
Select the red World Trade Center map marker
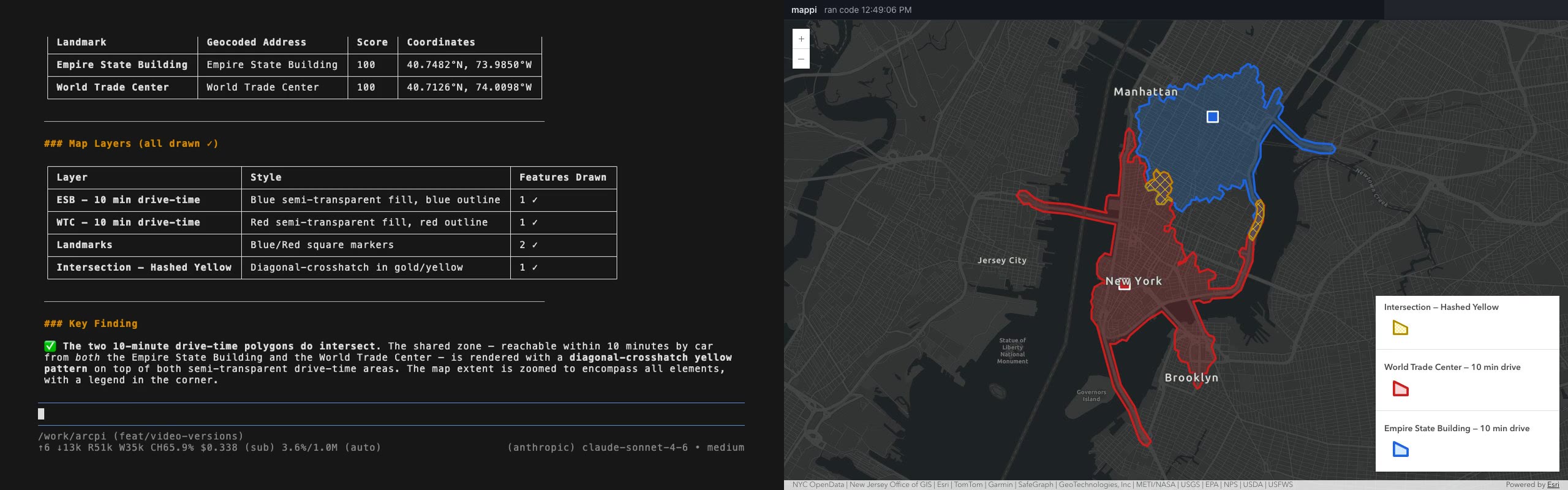tap(1125, 284)
